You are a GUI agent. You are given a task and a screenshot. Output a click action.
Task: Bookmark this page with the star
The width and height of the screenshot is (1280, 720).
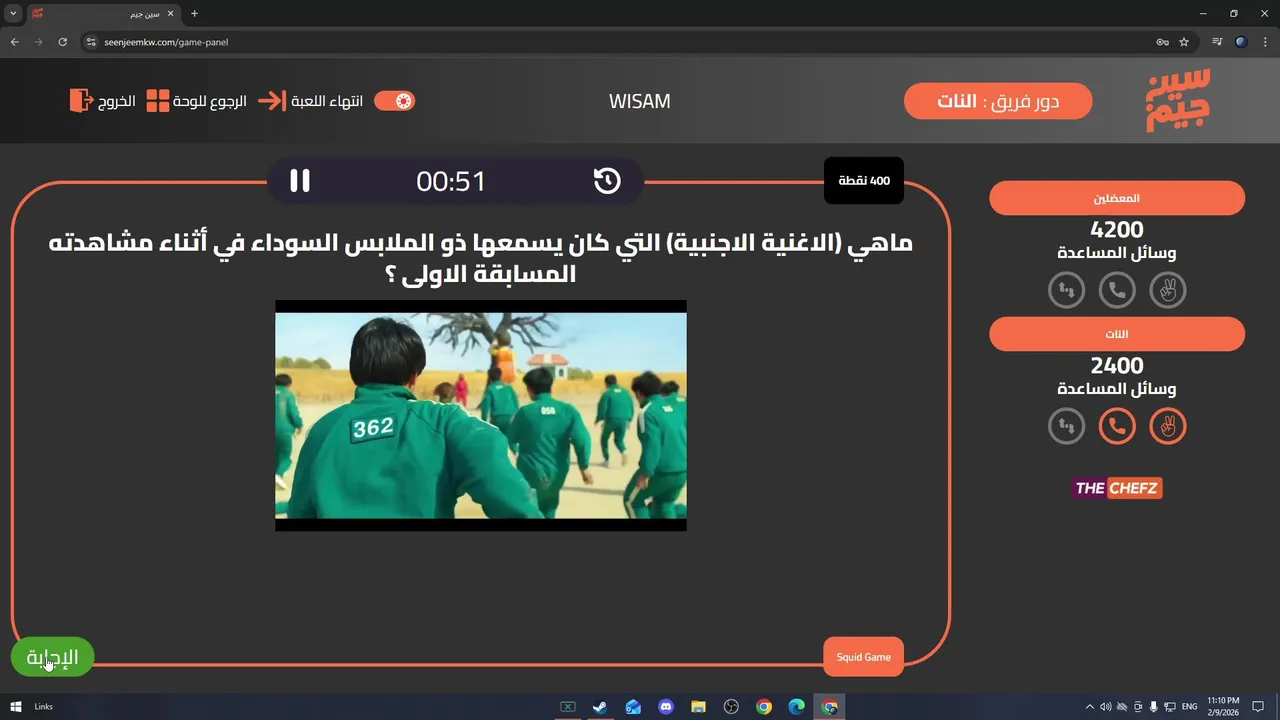coord(1184,42)
